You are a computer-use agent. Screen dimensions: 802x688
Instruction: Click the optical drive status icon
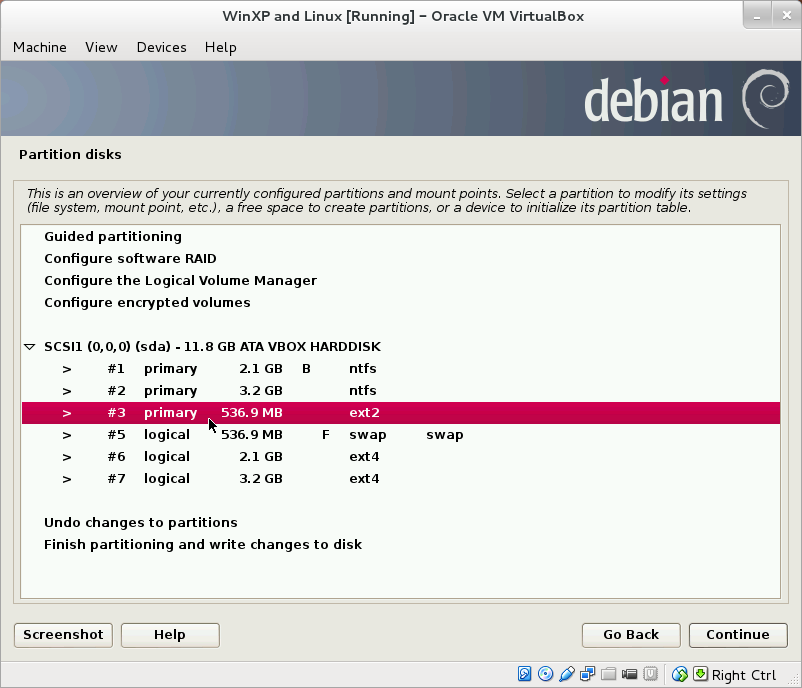545,674
